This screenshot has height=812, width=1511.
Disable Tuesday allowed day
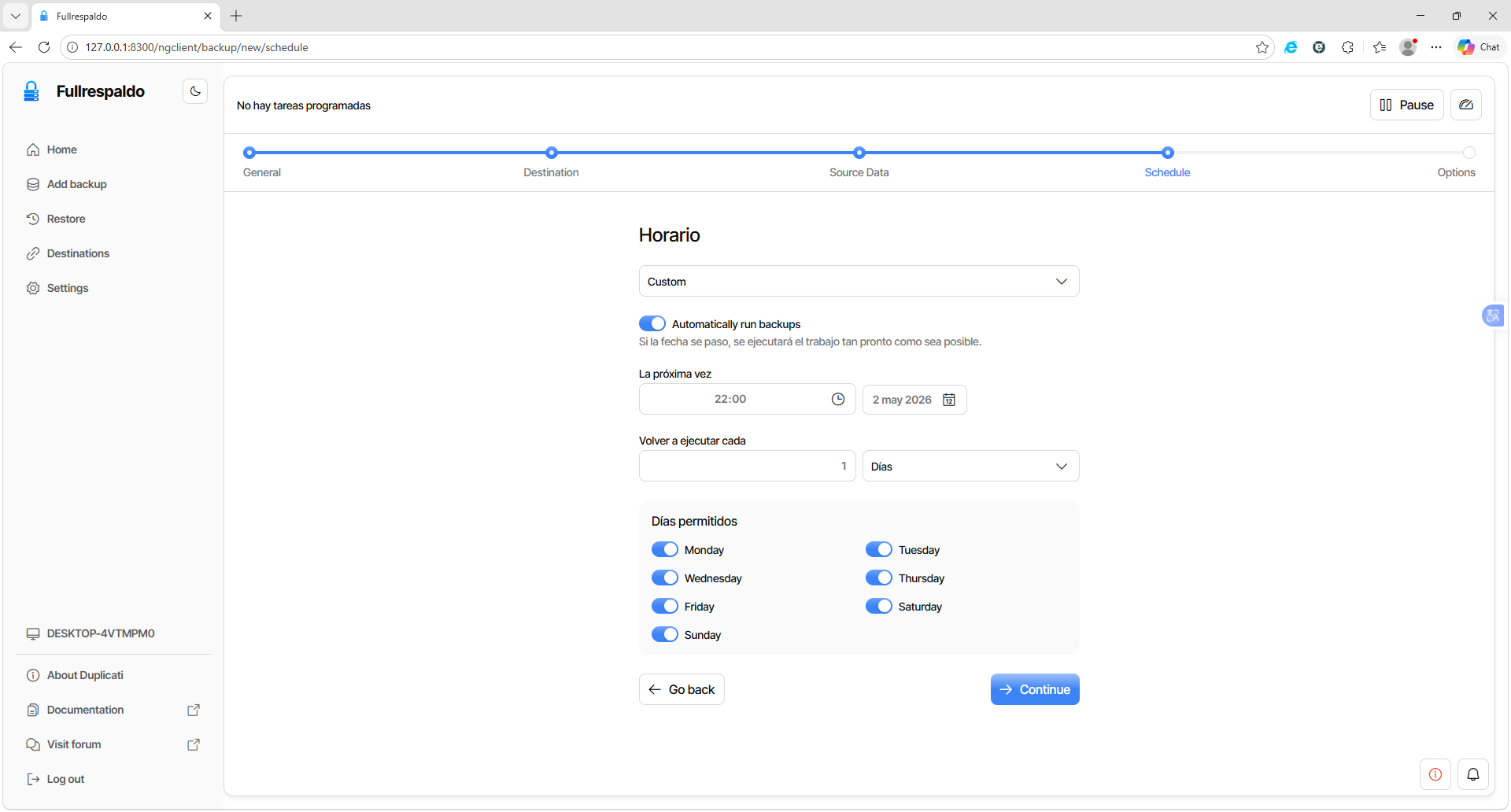click(x=879, y=549)
